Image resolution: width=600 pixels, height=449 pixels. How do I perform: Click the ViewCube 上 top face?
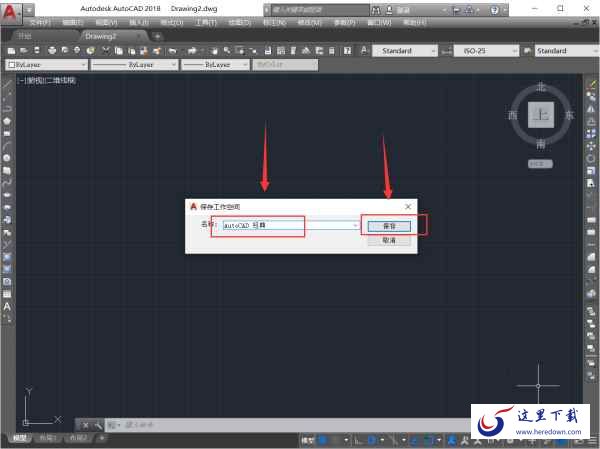click(541, 114)
